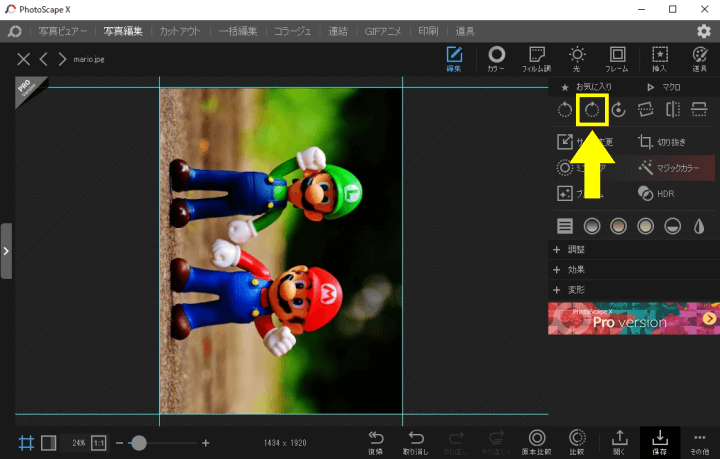Click the 復帰 revert button
This screenshot has height=459, width=720.
pyautogui.click(x=376, y=442)
